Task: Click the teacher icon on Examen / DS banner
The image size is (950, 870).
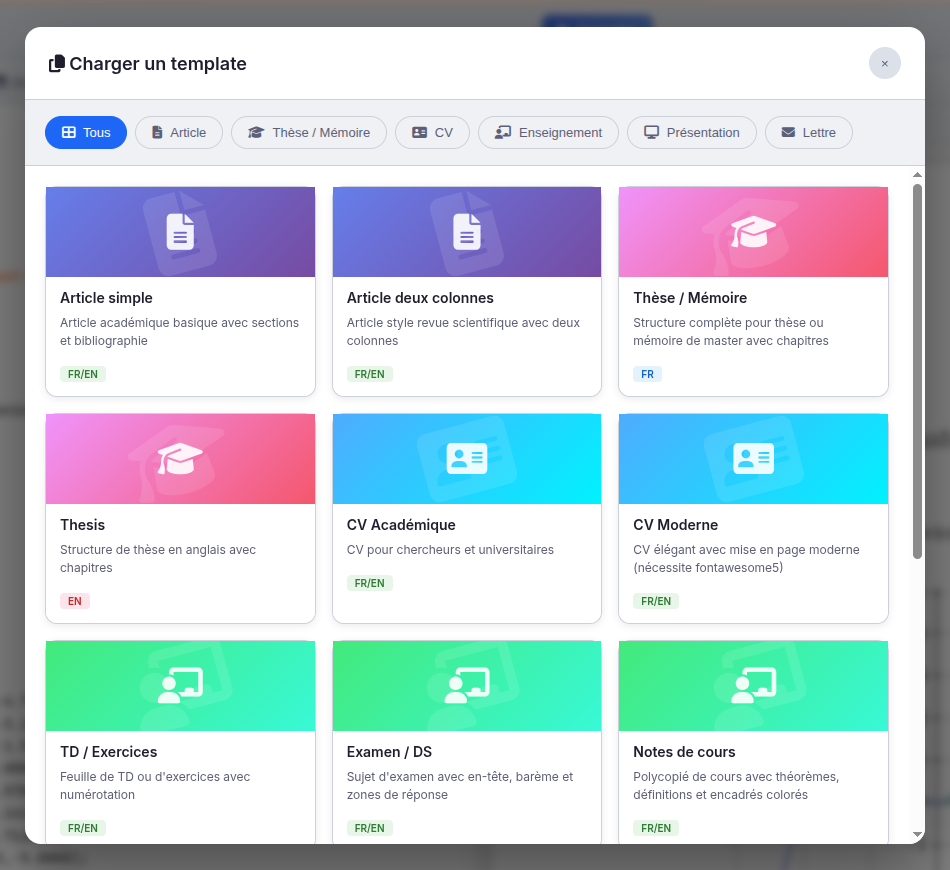Action: (467, 686)
